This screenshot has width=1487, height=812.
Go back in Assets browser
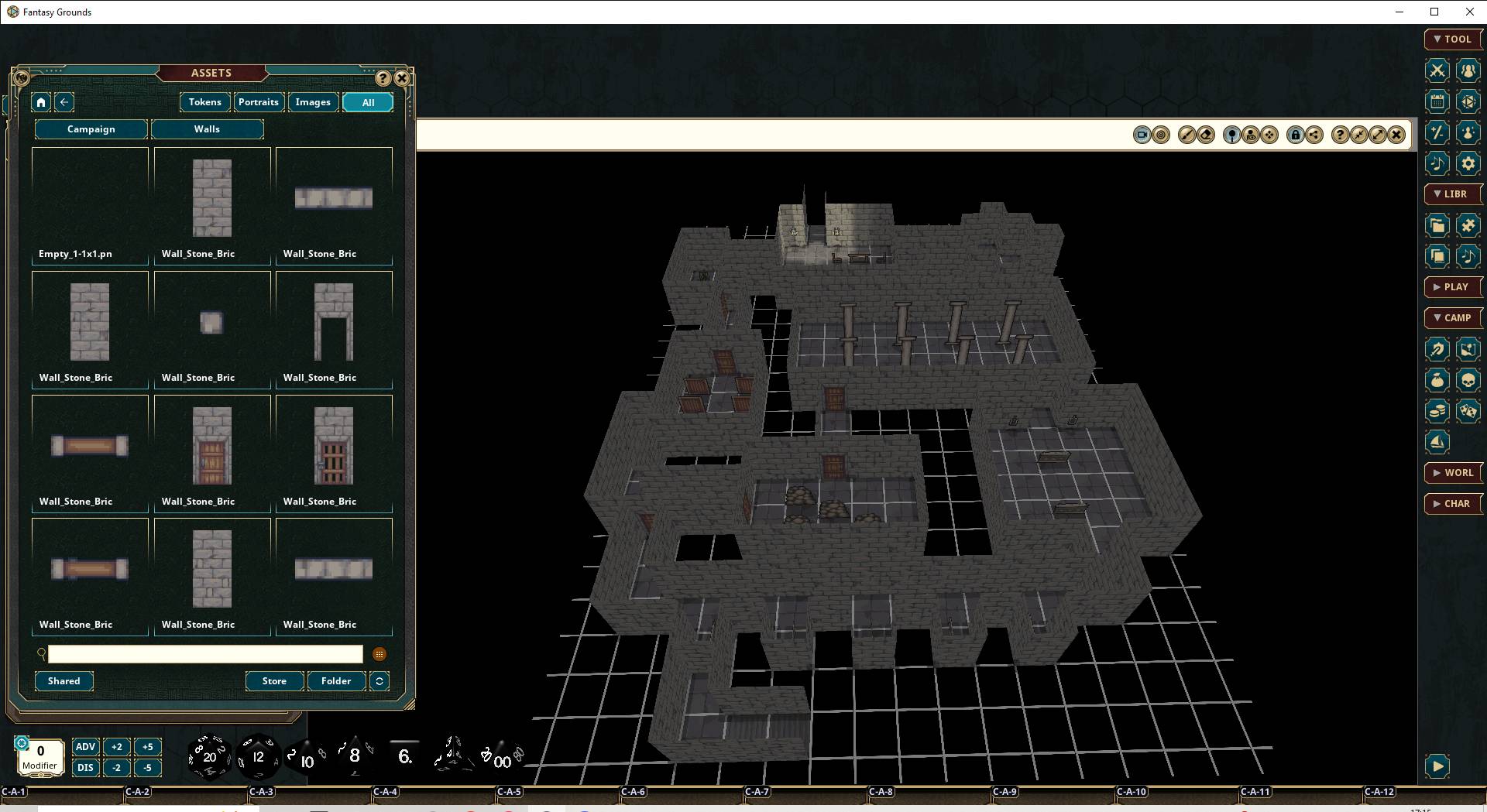pos(64,102)
